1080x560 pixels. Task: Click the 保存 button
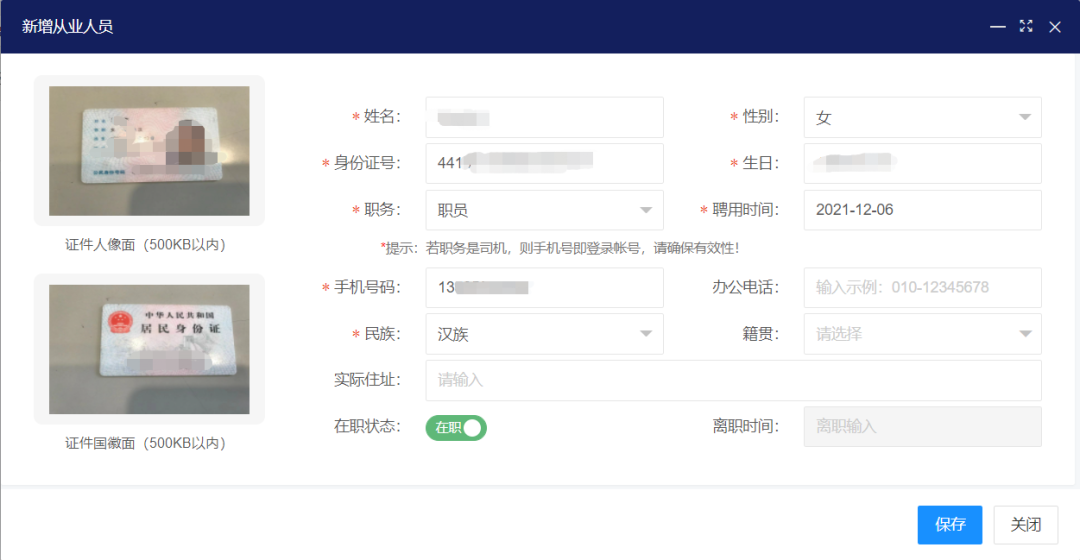click(x=949, y=525)
